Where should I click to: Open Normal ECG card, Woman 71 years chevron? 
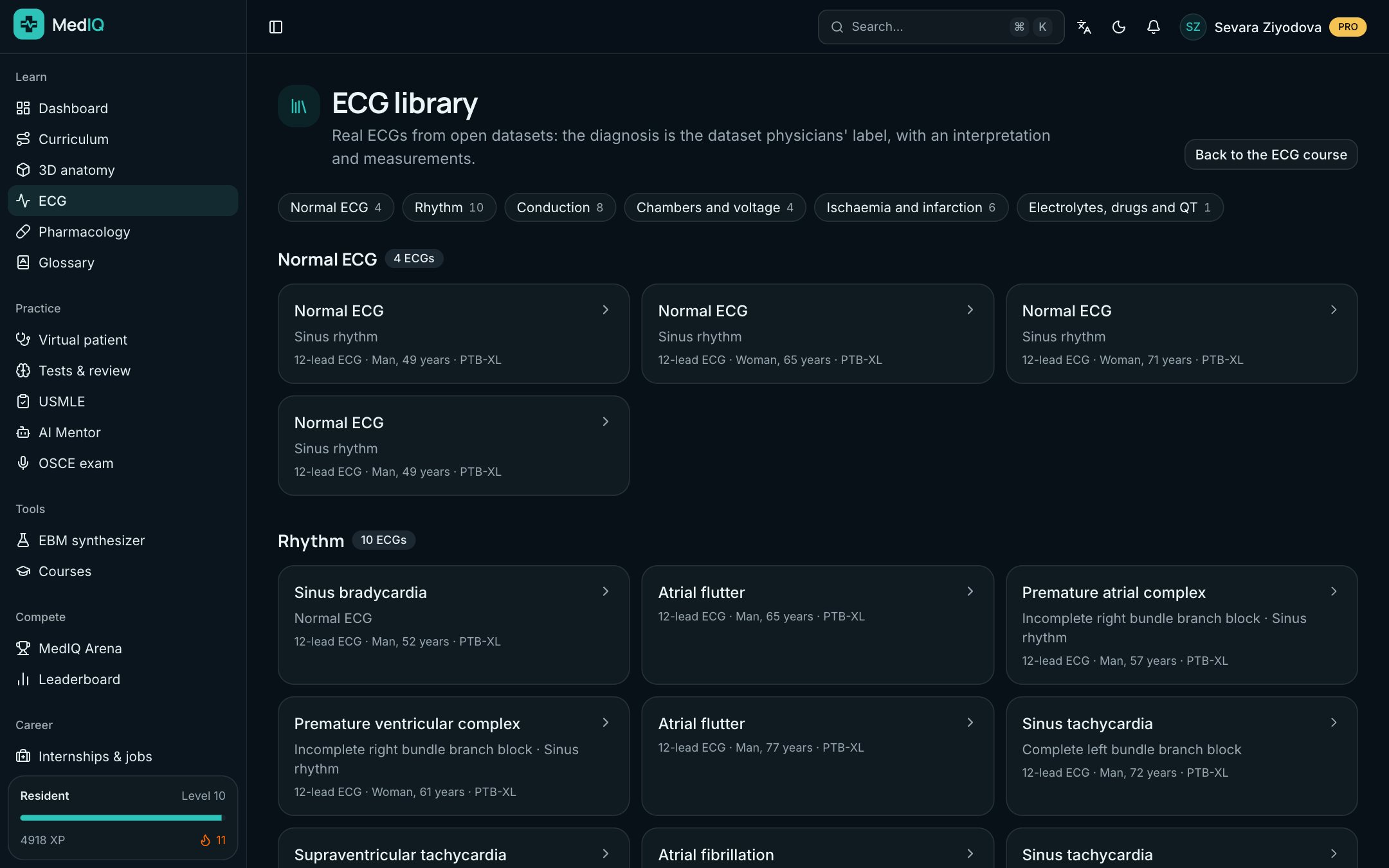click(x=1334, y=310)
